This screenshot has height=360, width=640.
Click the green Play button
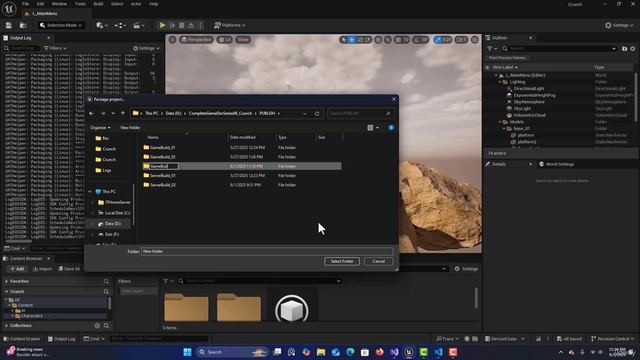click(162, 25)
